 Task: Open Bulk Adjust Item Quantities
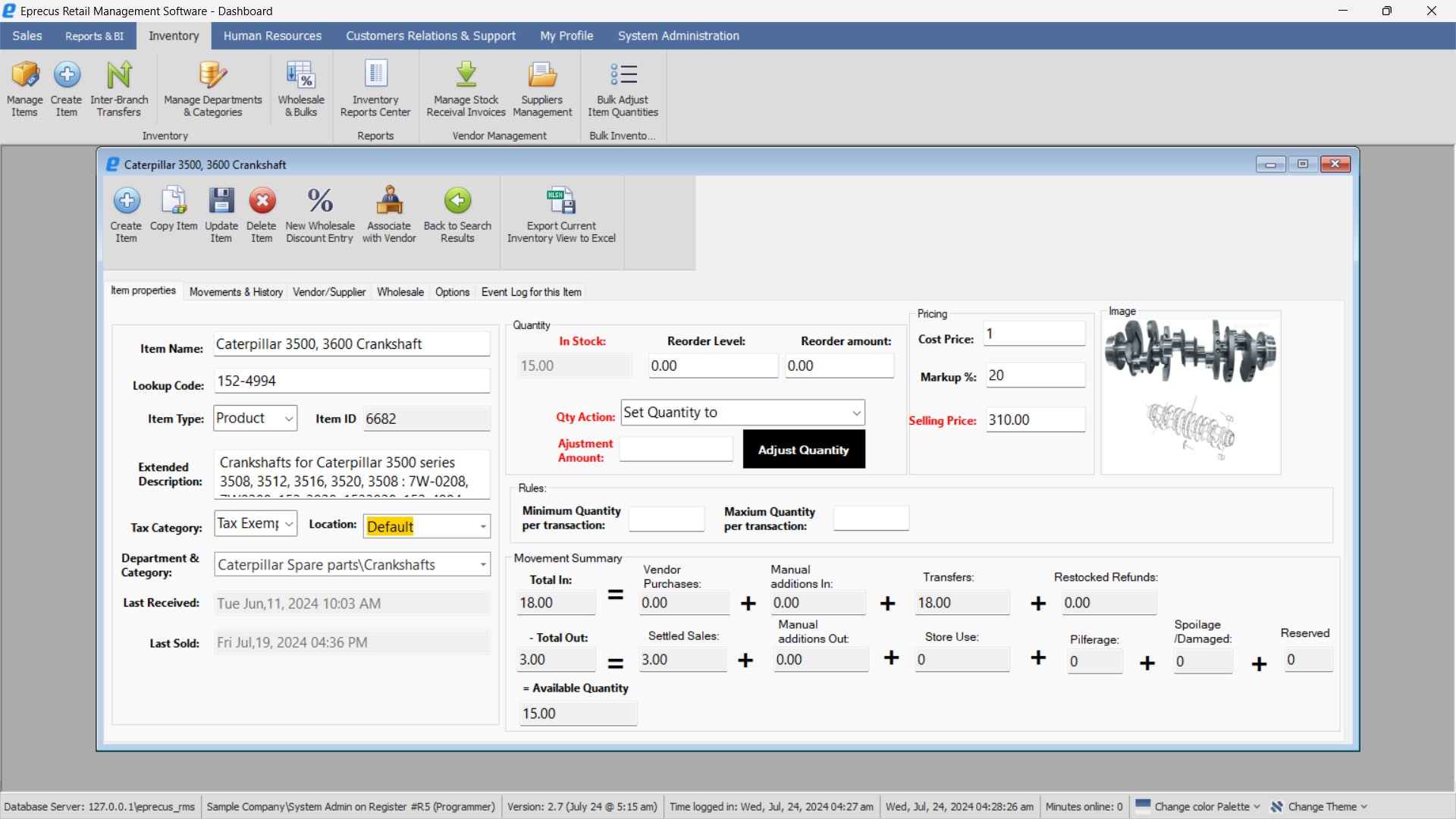coord(623,89)
